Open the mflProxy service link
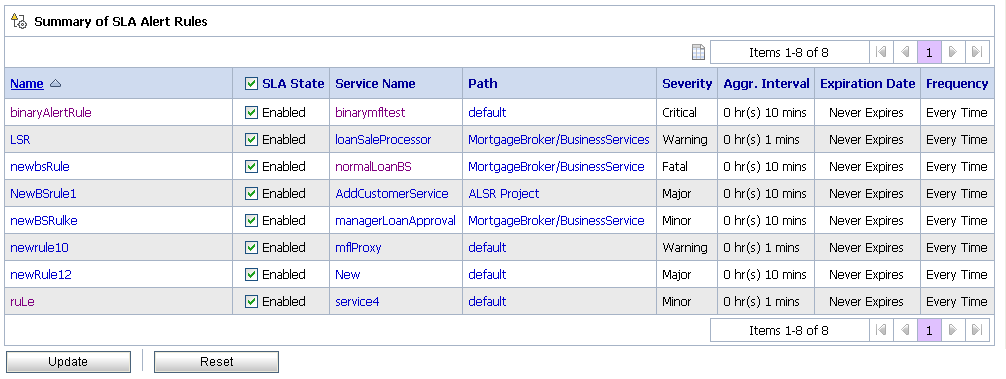1006x379 pixels. (358, 247)
